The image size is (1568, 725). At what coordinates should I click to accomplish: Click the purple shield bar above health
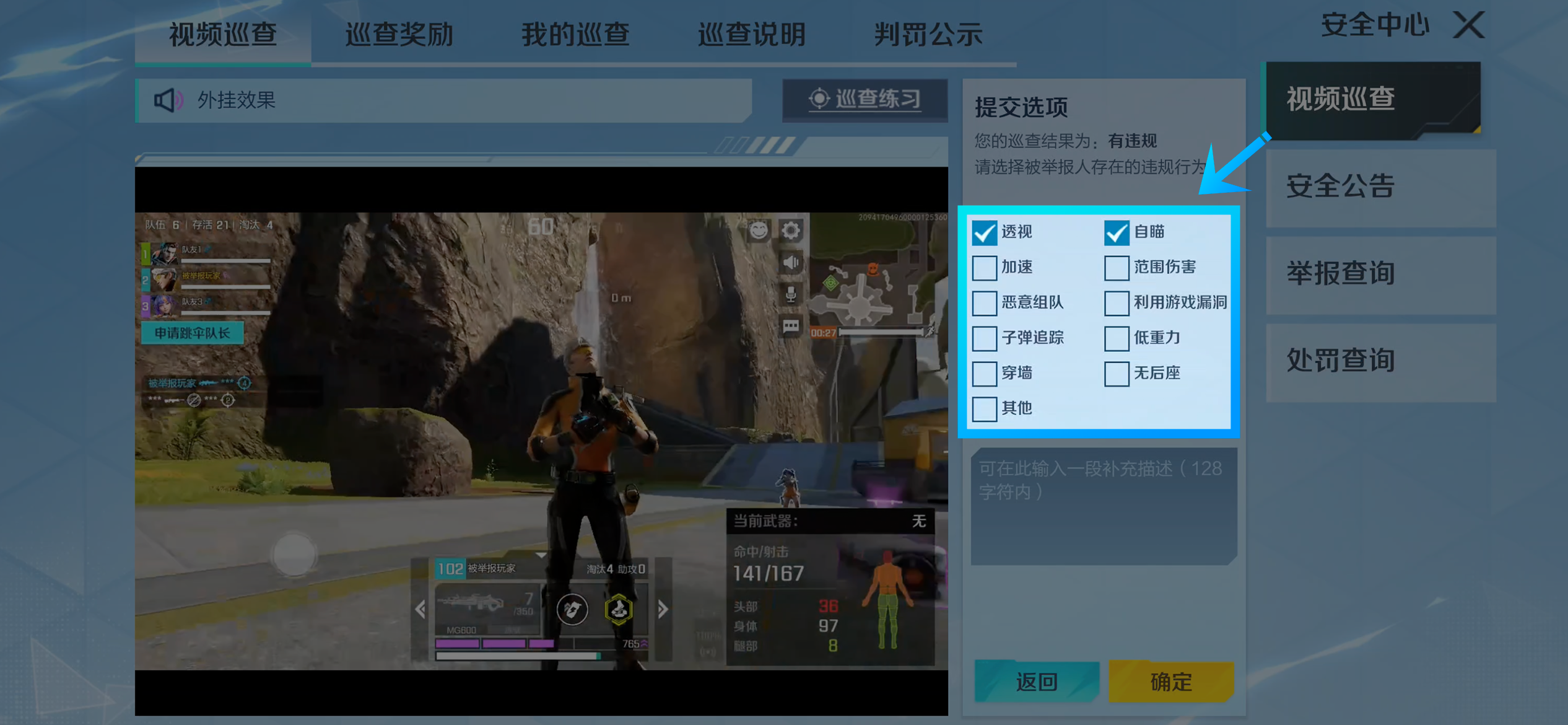[x=495, y=643]
